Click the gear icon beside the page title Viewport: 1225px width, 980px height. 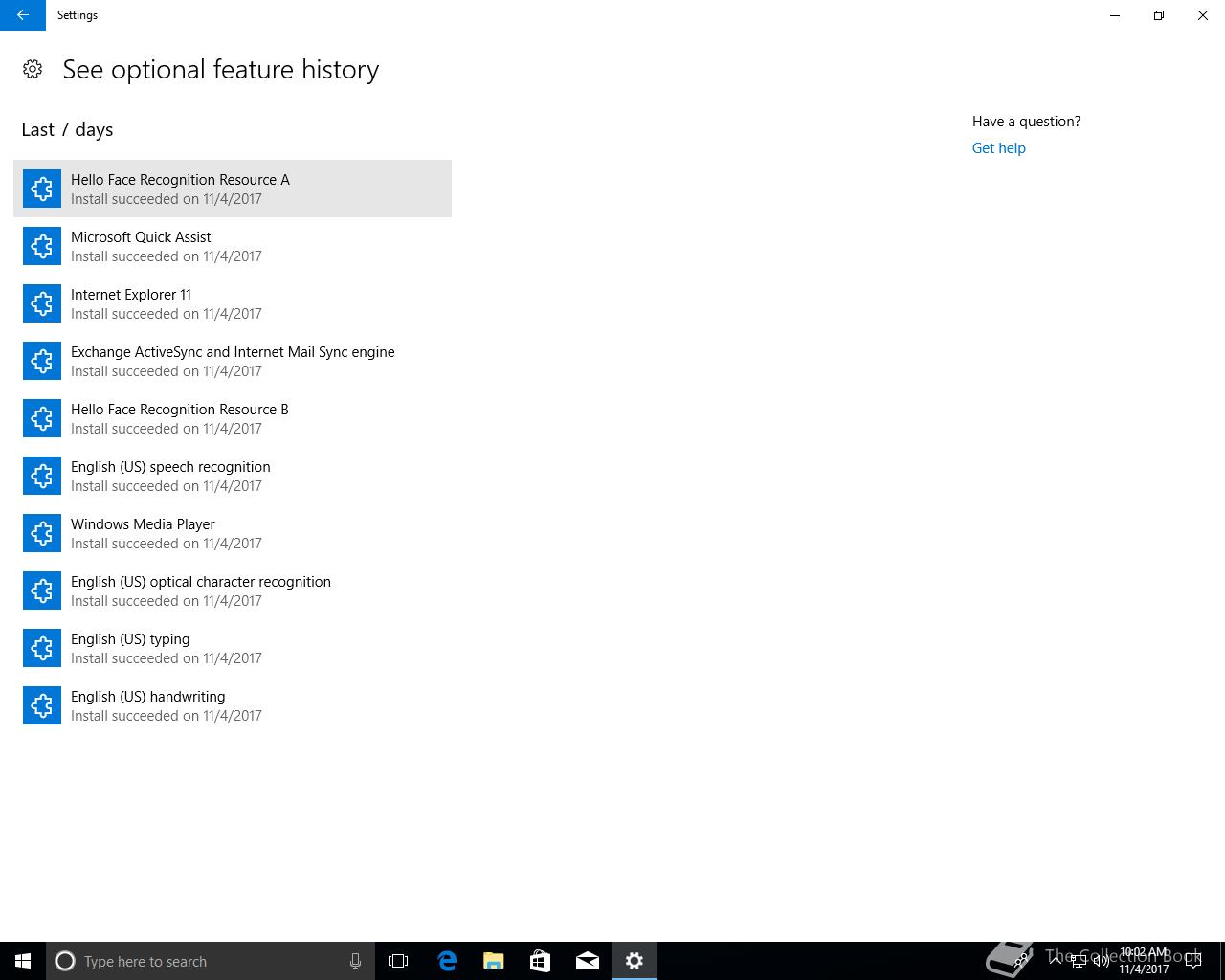click(33, 69)
